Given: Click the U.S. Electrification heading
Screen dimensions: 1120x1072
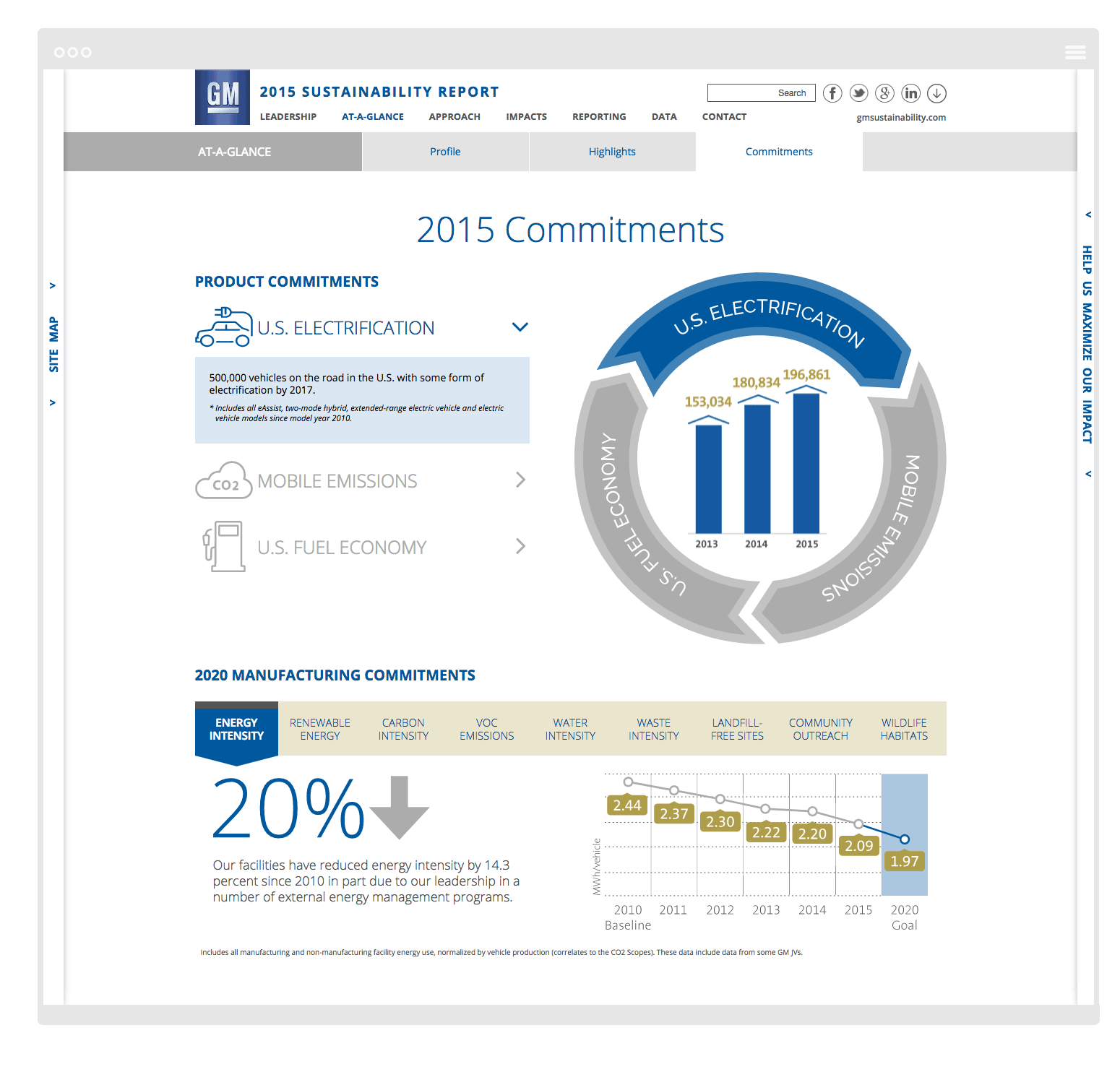Looking at the screenshot, I should click(346, 328).
